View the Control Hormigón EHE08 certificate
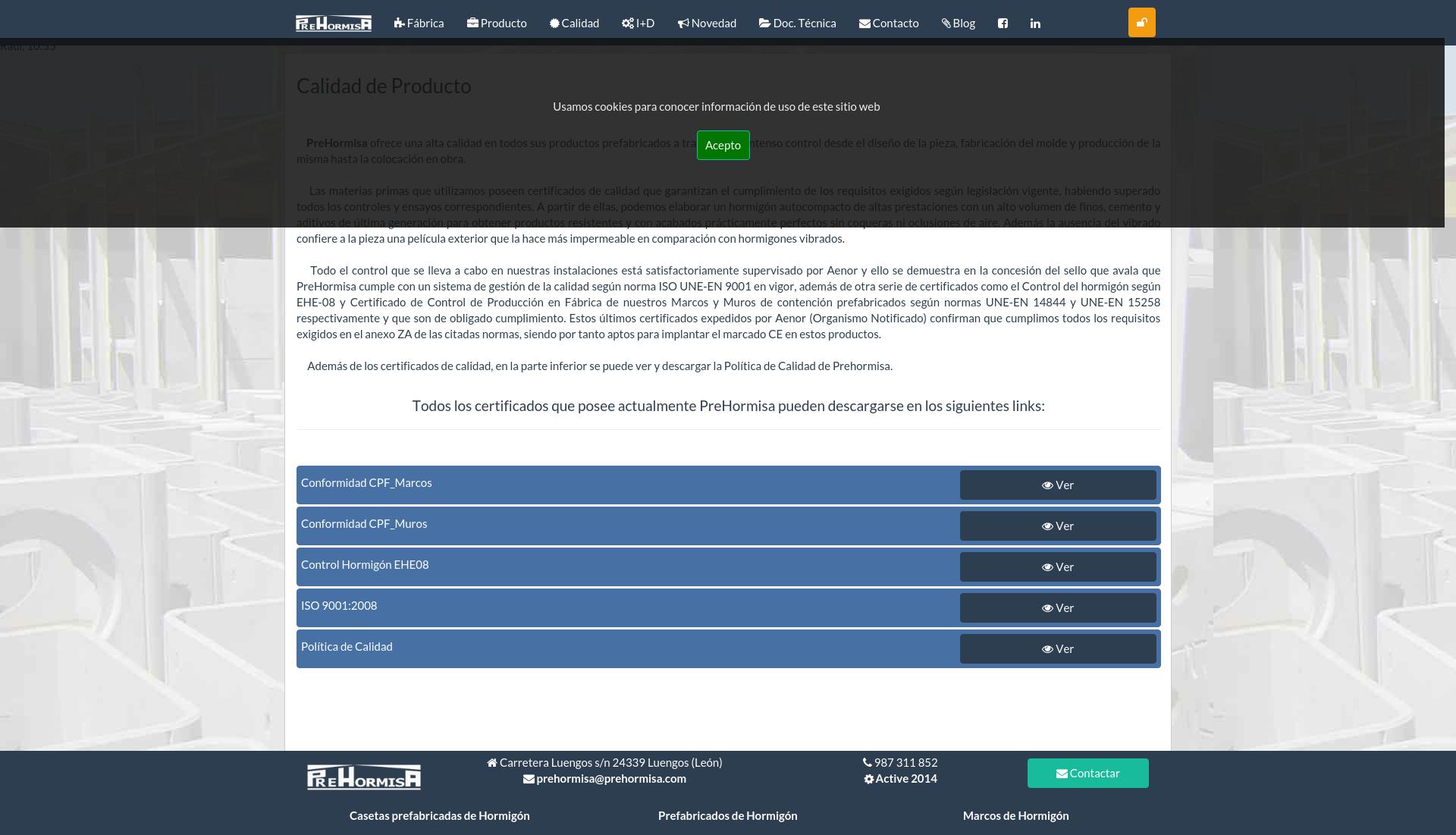 coord(1057,567)
